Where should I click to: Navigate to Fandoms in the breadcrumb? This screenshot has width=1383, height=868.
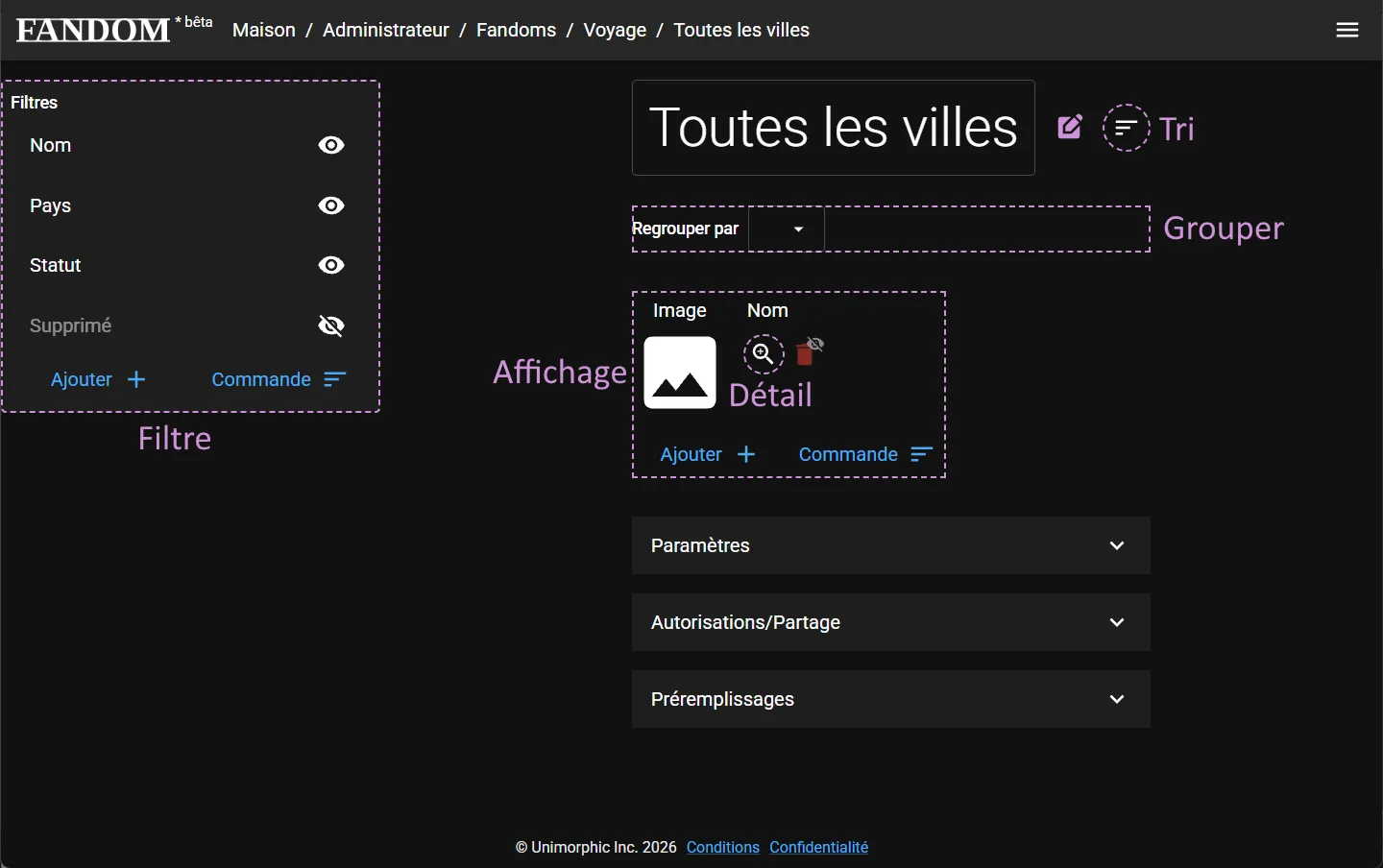point(517,30)
